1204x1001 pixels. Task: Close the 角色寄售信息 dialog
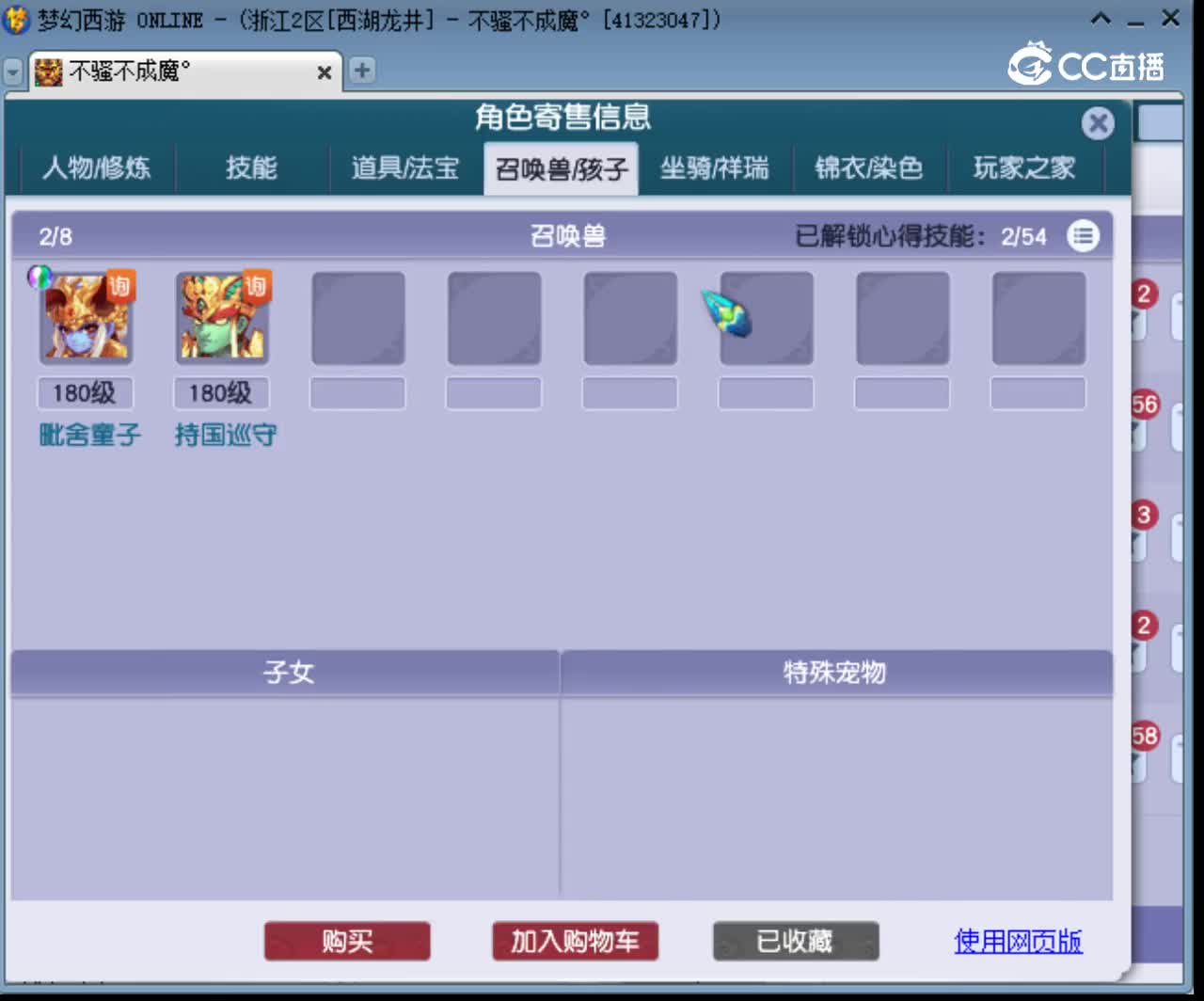1098,123
